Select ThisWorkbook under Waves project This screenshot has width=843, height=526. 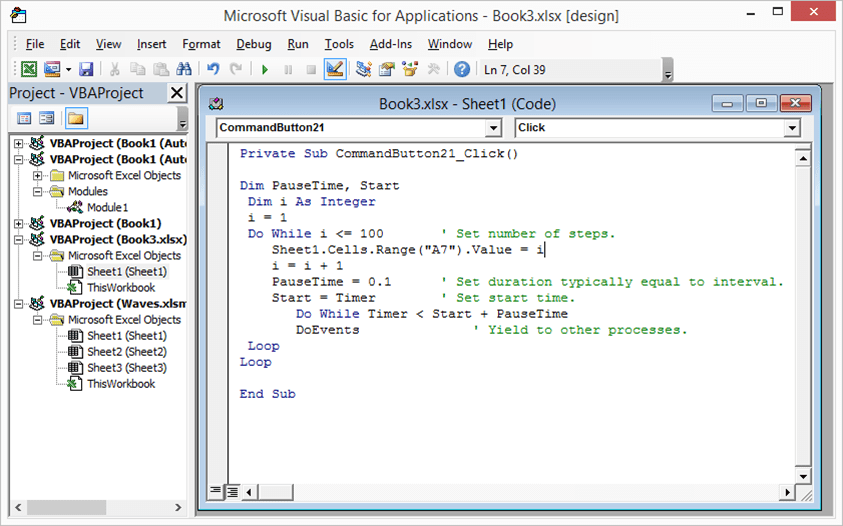[x=121, y=384]
